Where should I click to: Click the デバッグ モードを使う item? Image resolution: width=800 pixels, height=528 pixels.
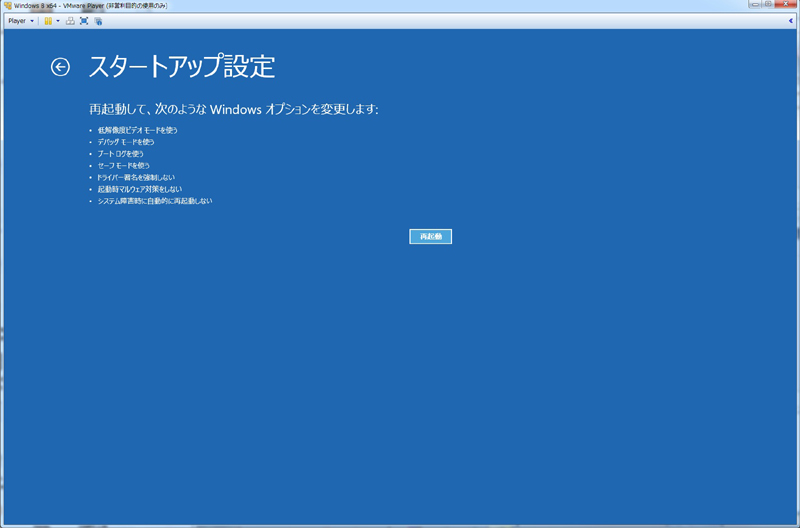click(x=126, y=142)
